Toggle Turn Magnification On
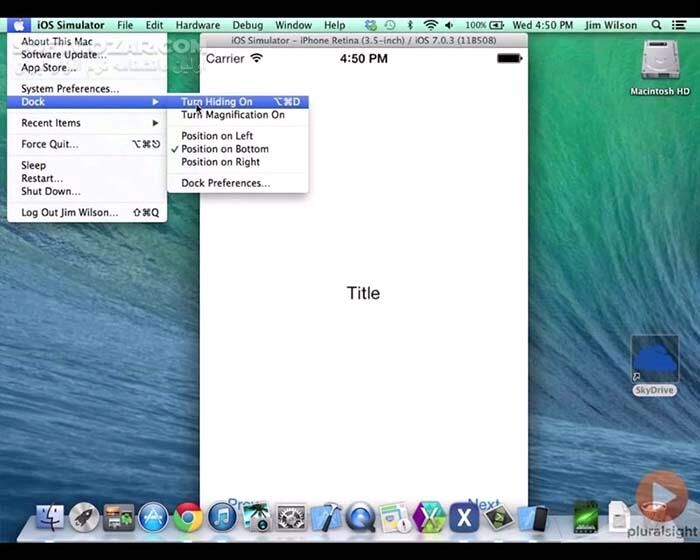700x560 pixels. pyautogui.click(x=232, y=115)
